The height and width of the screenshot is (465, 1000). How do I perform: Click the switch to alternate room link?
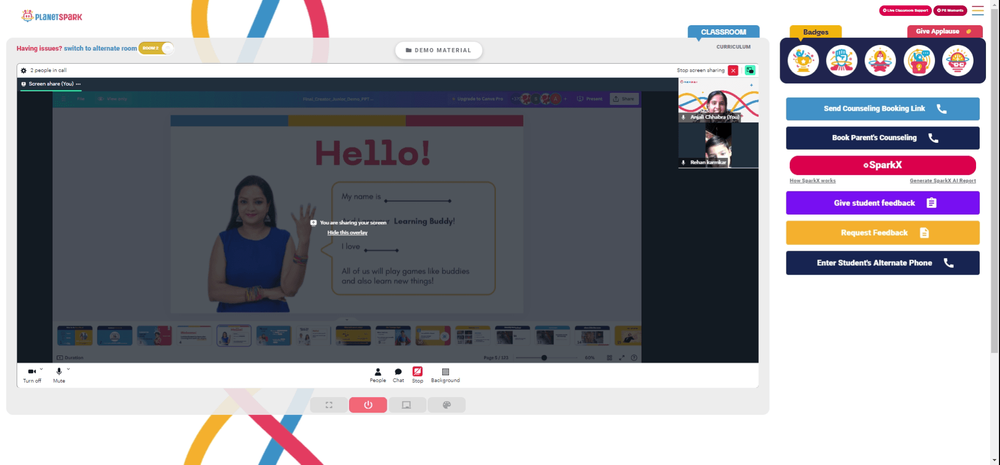click(x=100, y=48)
